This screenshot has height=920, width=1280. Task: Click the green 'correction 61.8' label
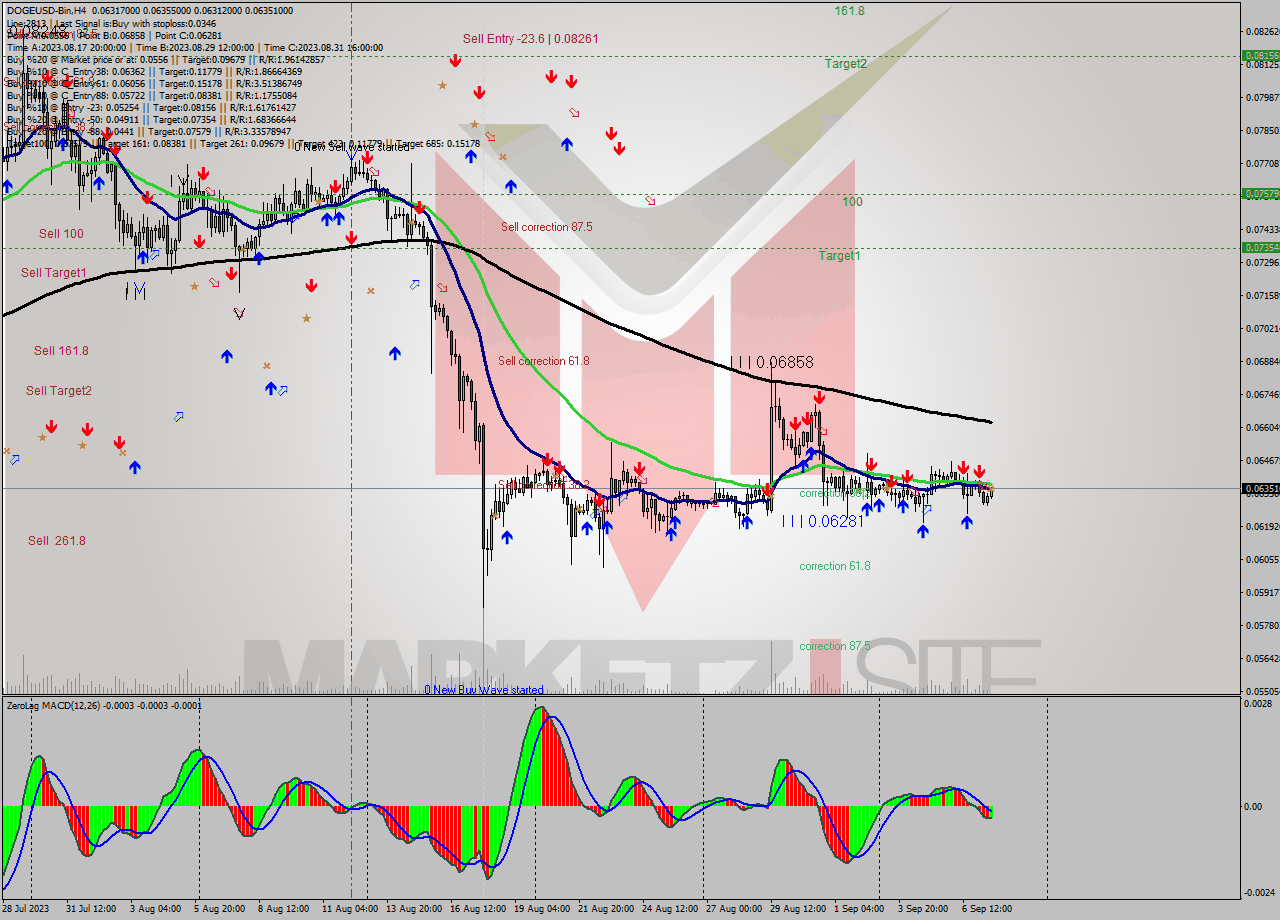tap(835, 566)
